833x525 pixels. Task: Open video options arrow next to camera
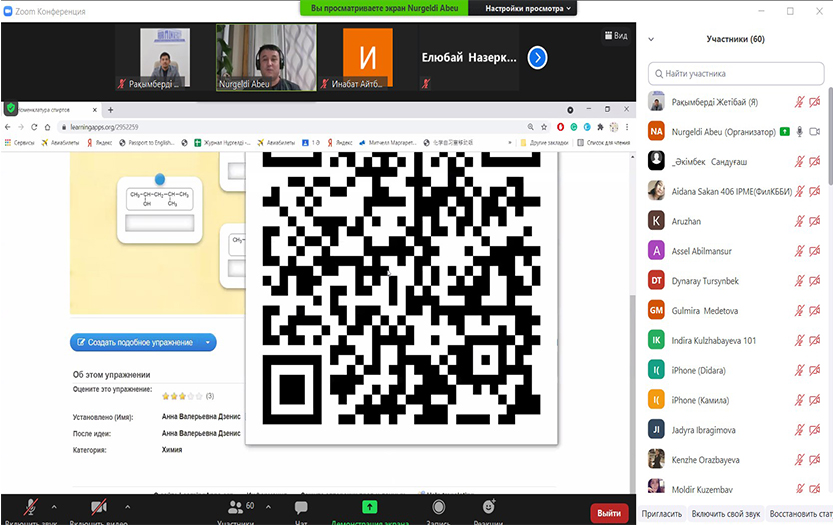coord(128,507)
